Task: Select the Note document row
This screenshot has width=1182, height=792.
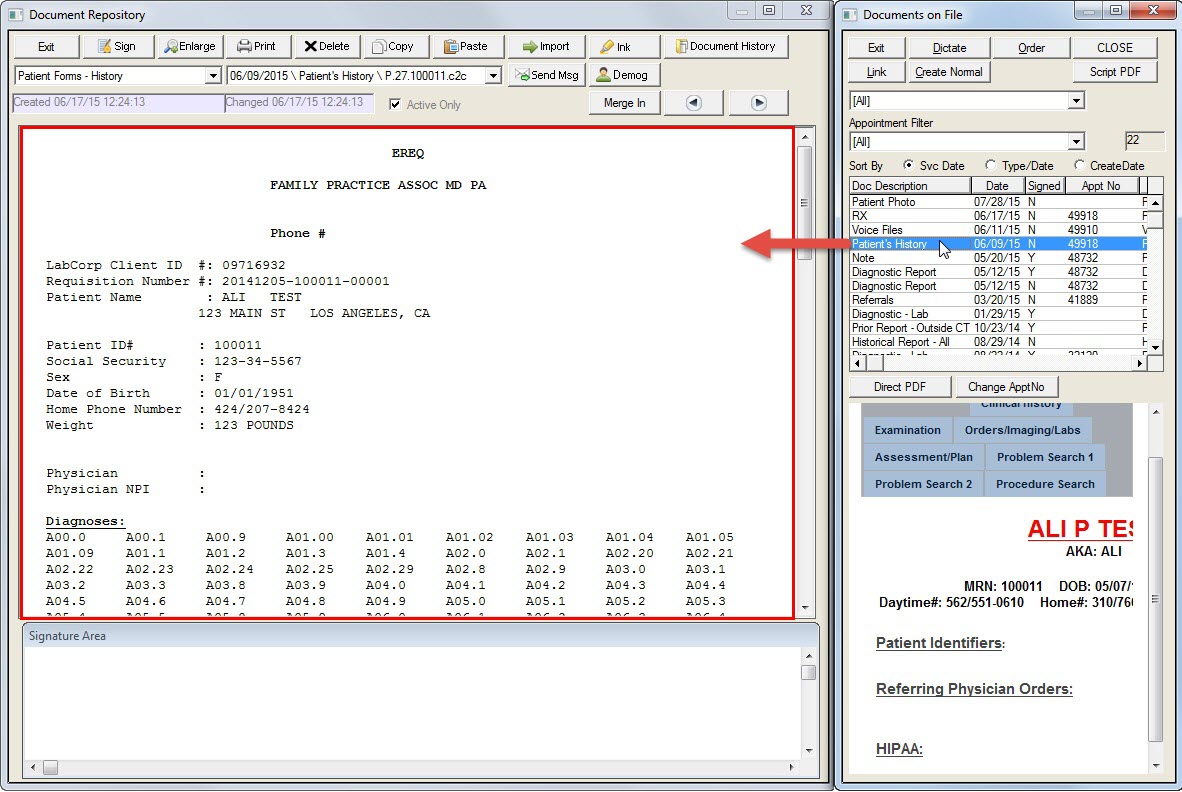Action: pyautogui.click(x=999, y=258)
